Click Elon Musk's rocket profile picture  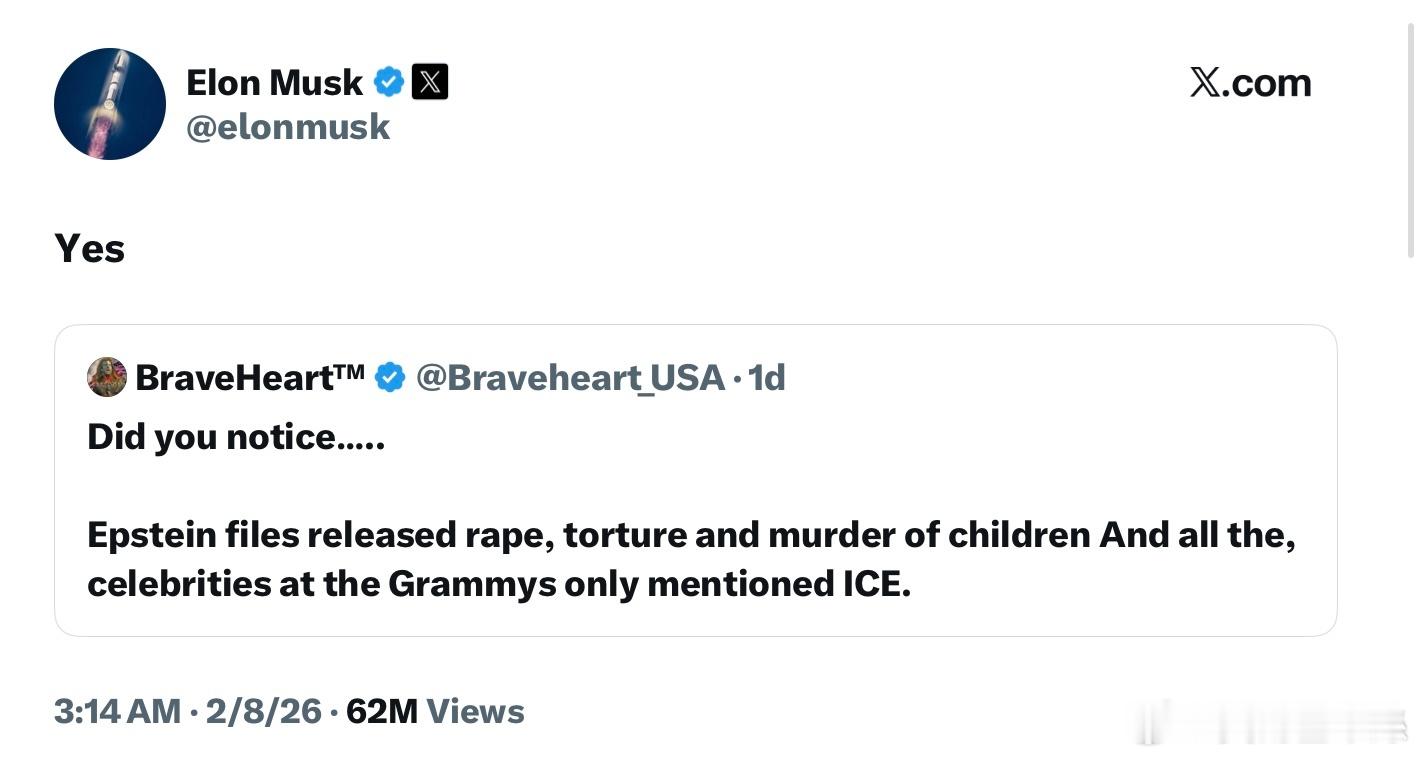pos(109,104)
